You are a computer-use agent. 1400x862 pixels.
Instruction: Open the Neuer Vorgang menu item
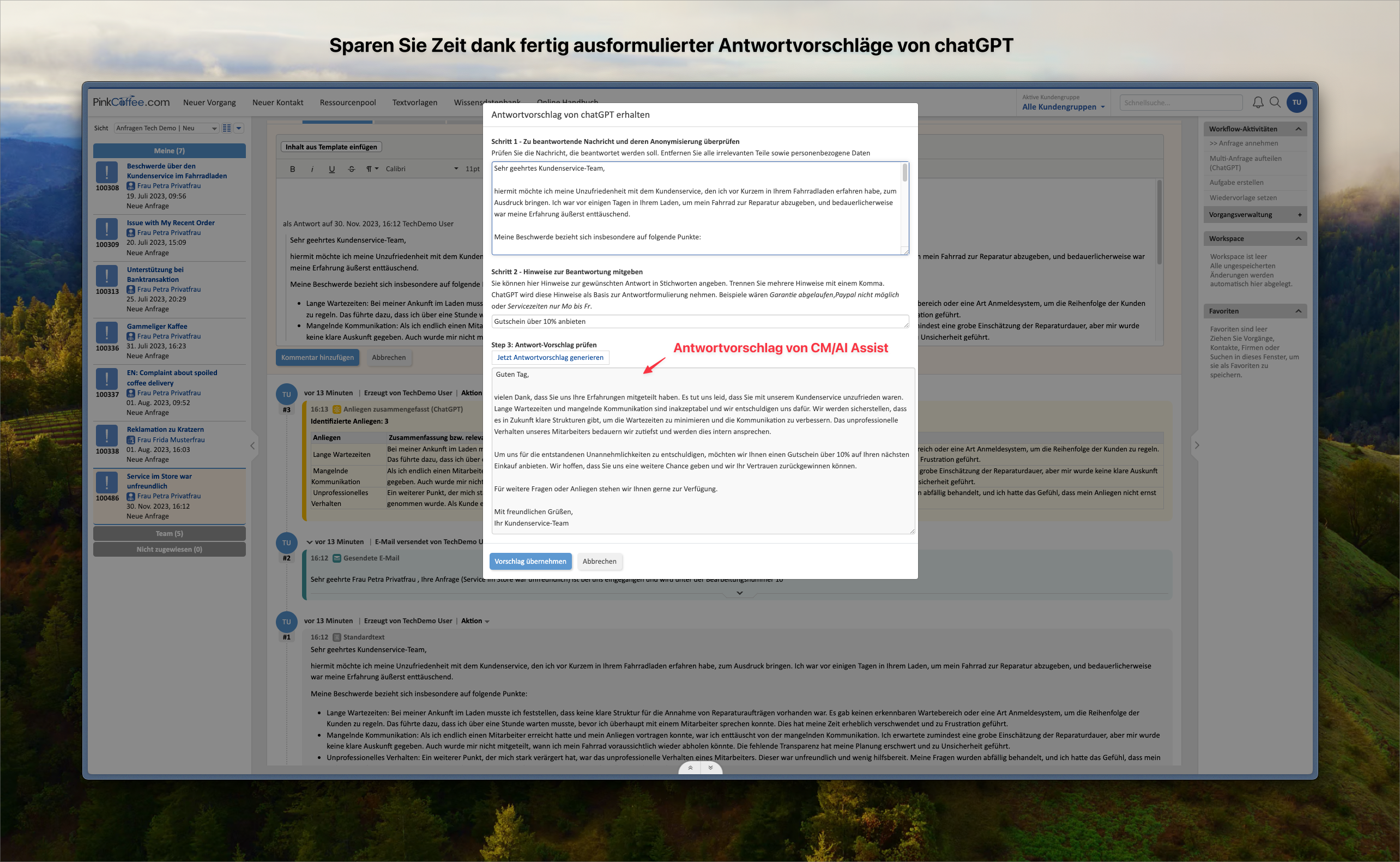click(209, 103)
